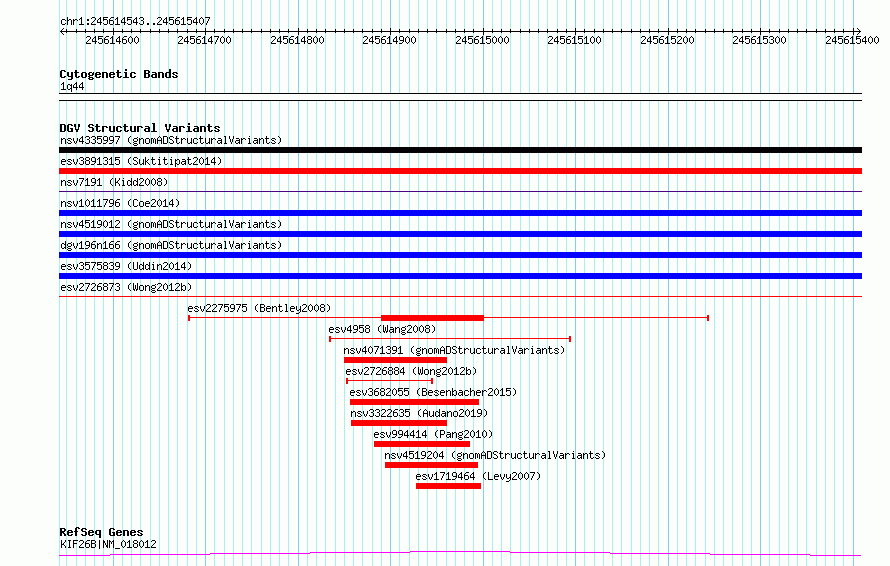Click ruler position 245614700
The height and width of the screenshot is (566, 890).
[x=204, y=40]
